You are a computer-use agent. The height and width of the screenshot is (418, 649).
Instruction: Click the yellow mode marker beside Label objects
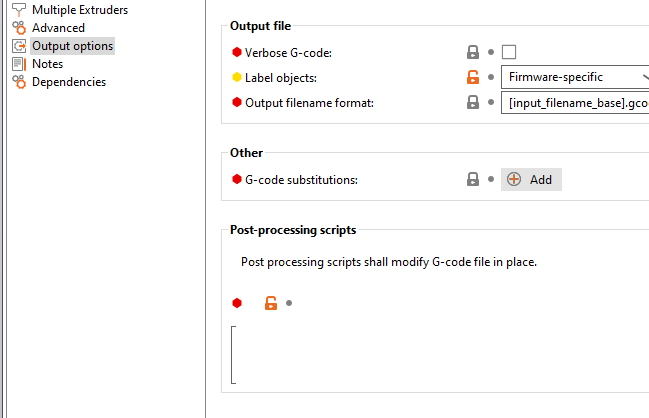(237, 77)
